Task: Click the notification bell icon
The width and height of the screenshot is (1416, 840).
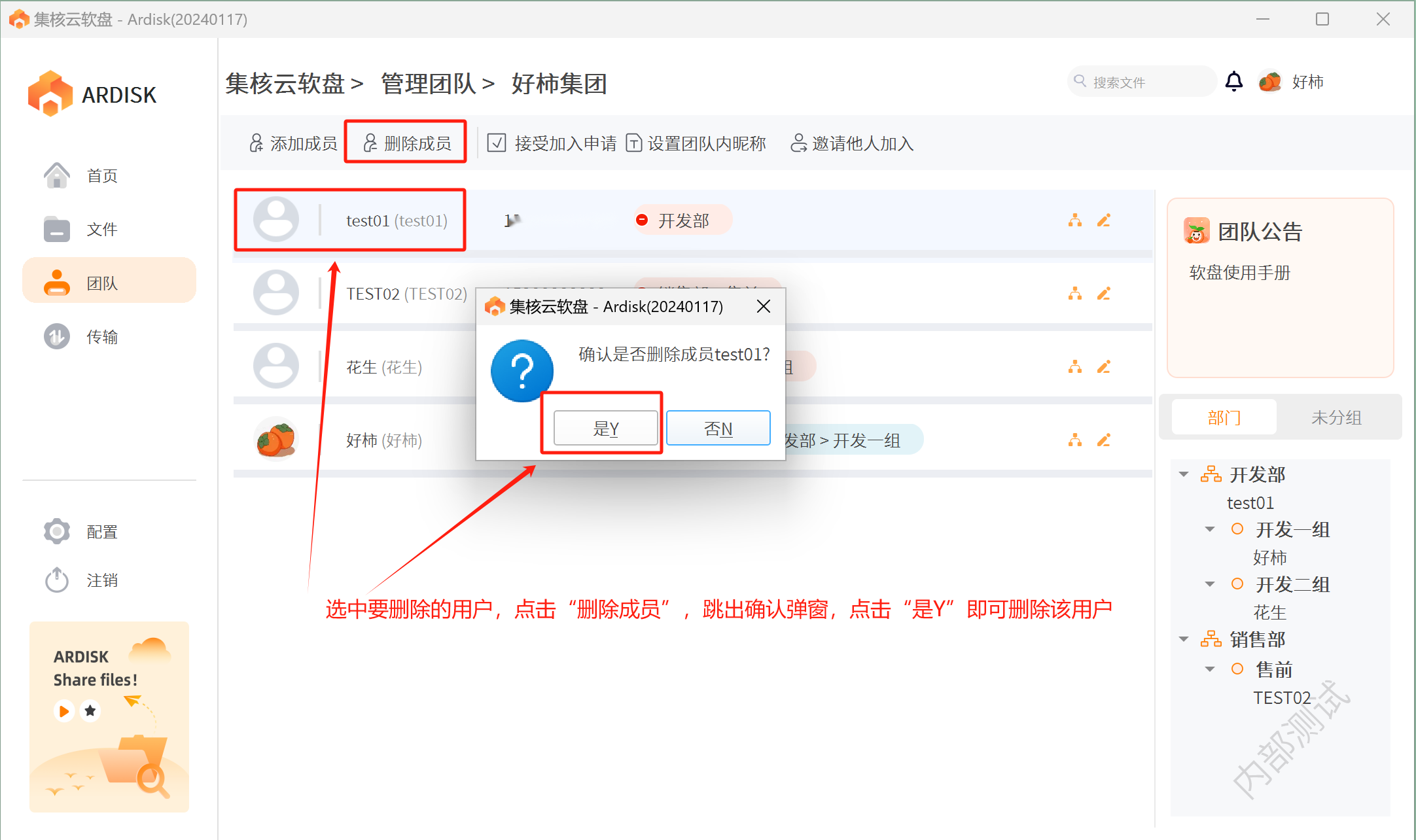Action: (x=1233, y=82)
